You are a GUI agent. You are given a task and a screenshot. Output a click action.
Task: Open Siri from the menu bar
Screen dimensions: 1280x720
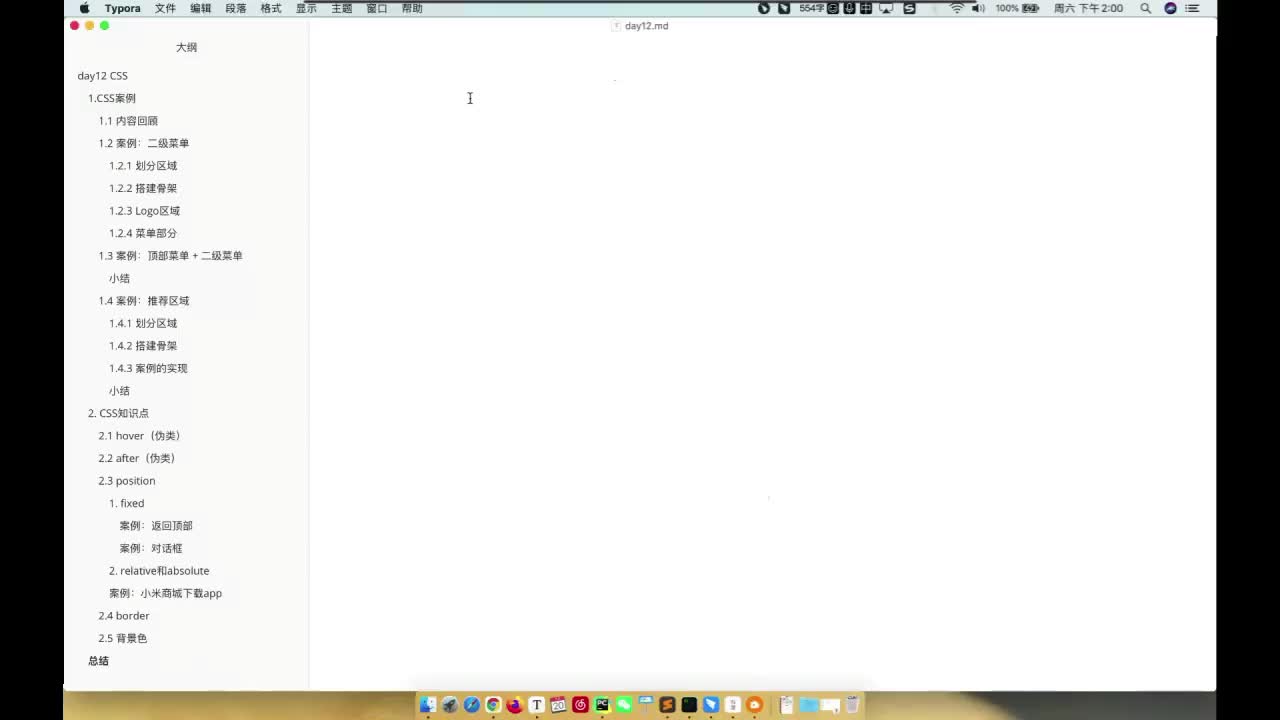click(x=1170, y=8)
